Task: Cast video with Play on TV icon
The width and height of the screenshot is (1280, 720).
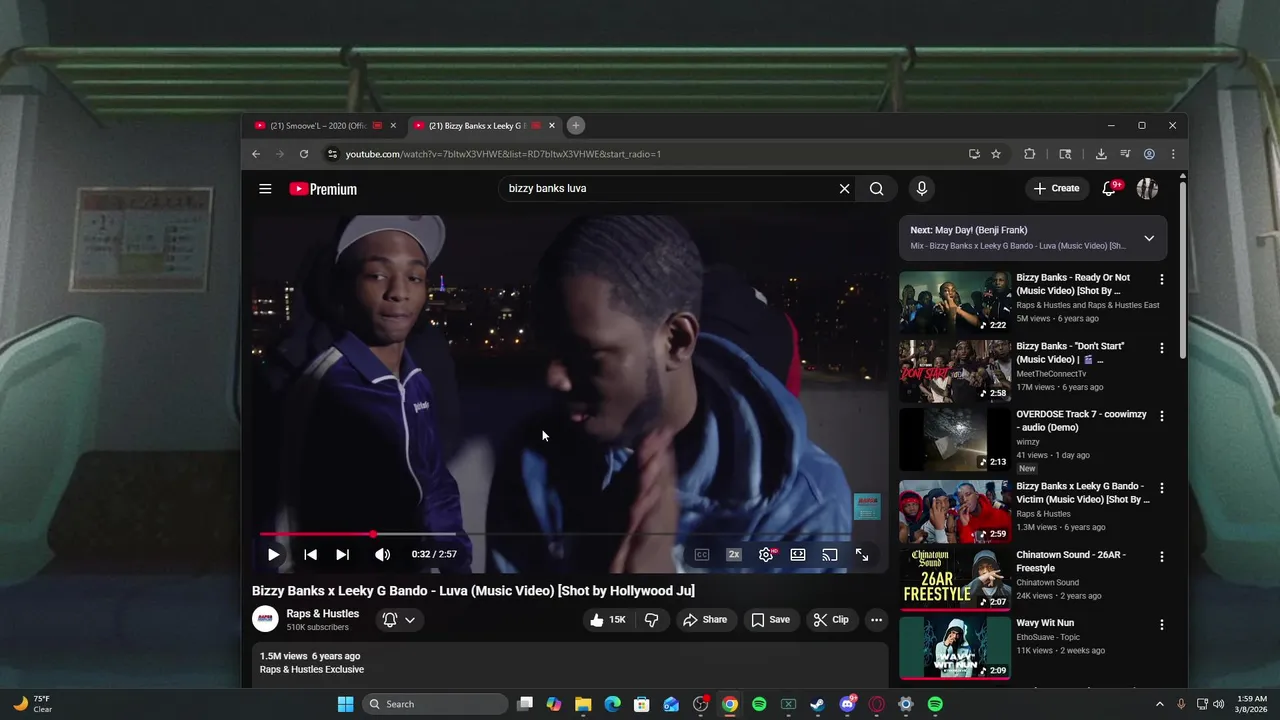Action: (830, 554)
